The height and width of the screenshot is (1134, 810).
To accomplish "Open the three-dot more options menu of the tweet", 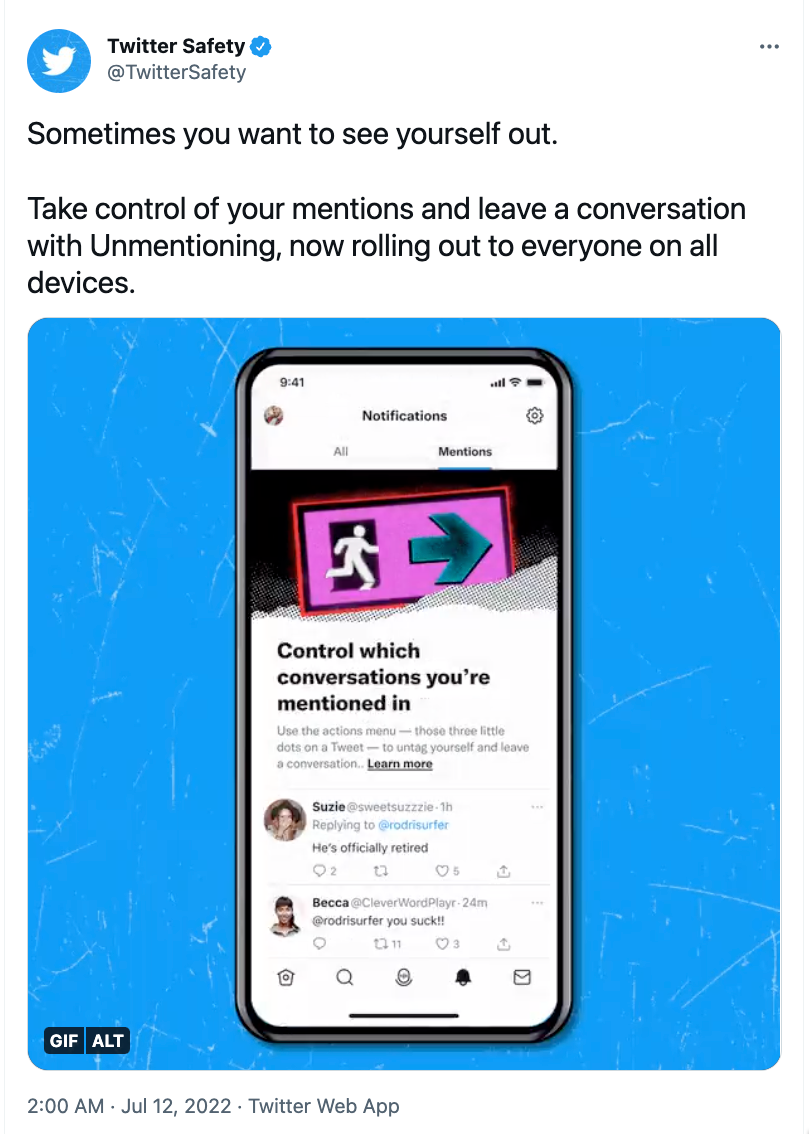I will [769, 46].
